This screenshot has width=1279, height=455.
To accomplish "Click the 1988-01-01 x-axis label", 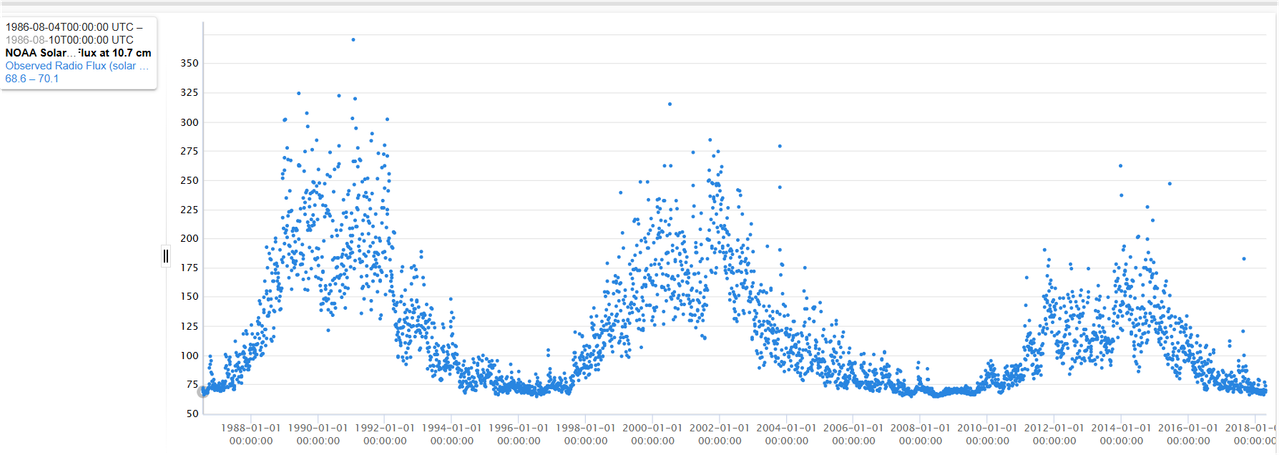I will pyautogui.click(x=251, y=433).
